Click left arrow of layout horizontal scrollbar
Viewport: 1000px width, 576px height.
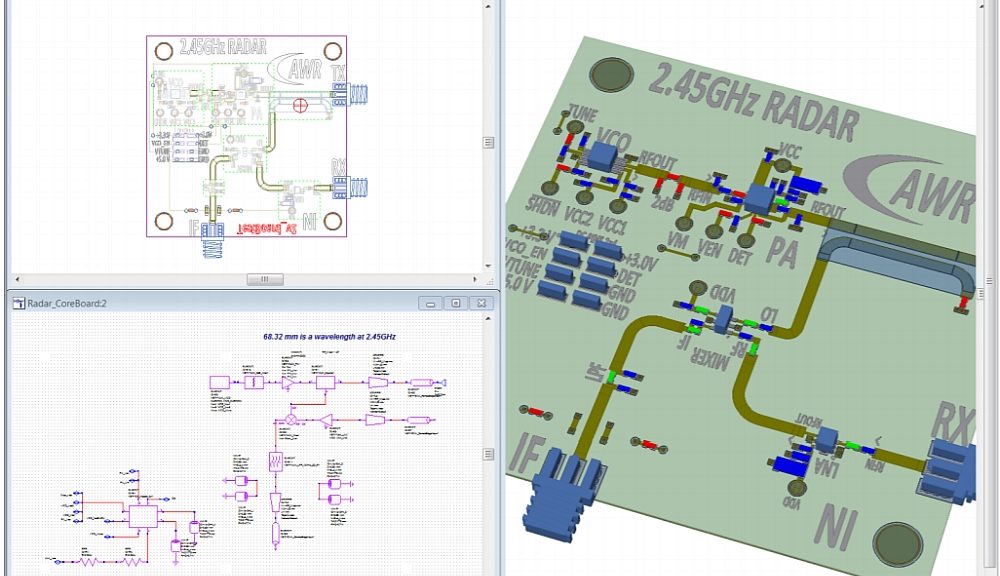tap(15, 280)
